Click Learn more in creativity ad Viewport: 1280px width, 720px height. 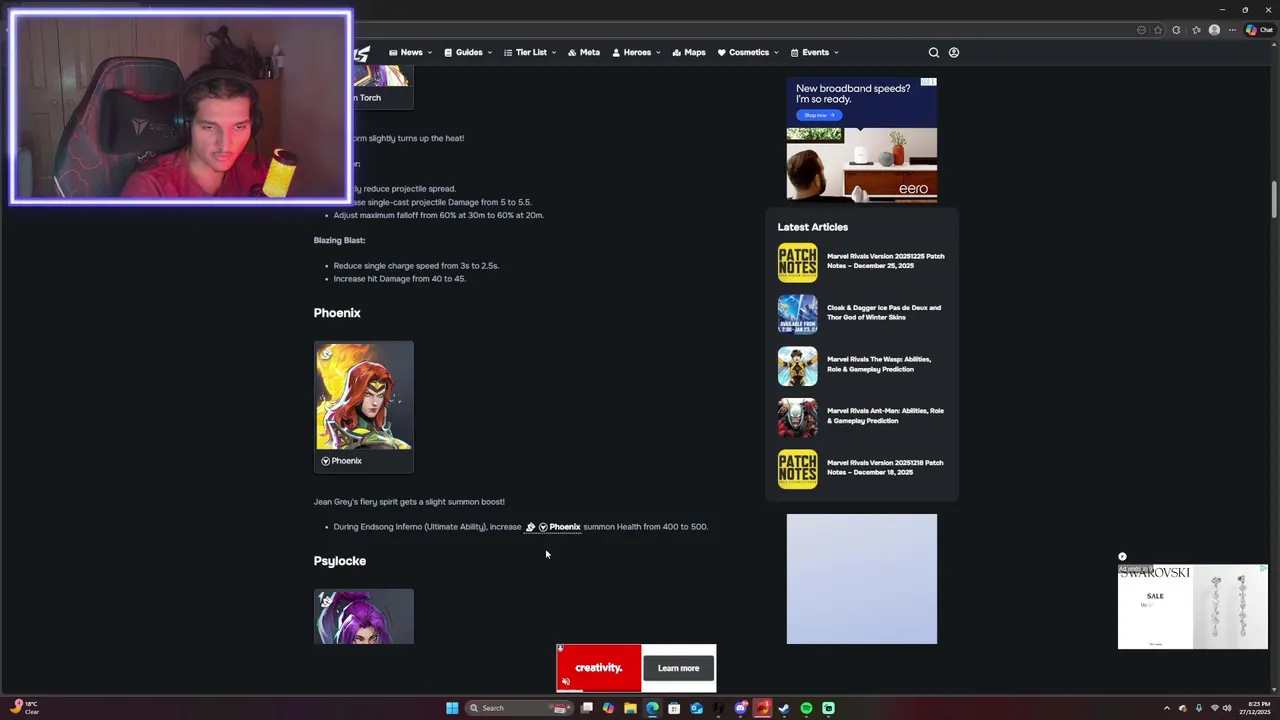[x=678, y=668]
